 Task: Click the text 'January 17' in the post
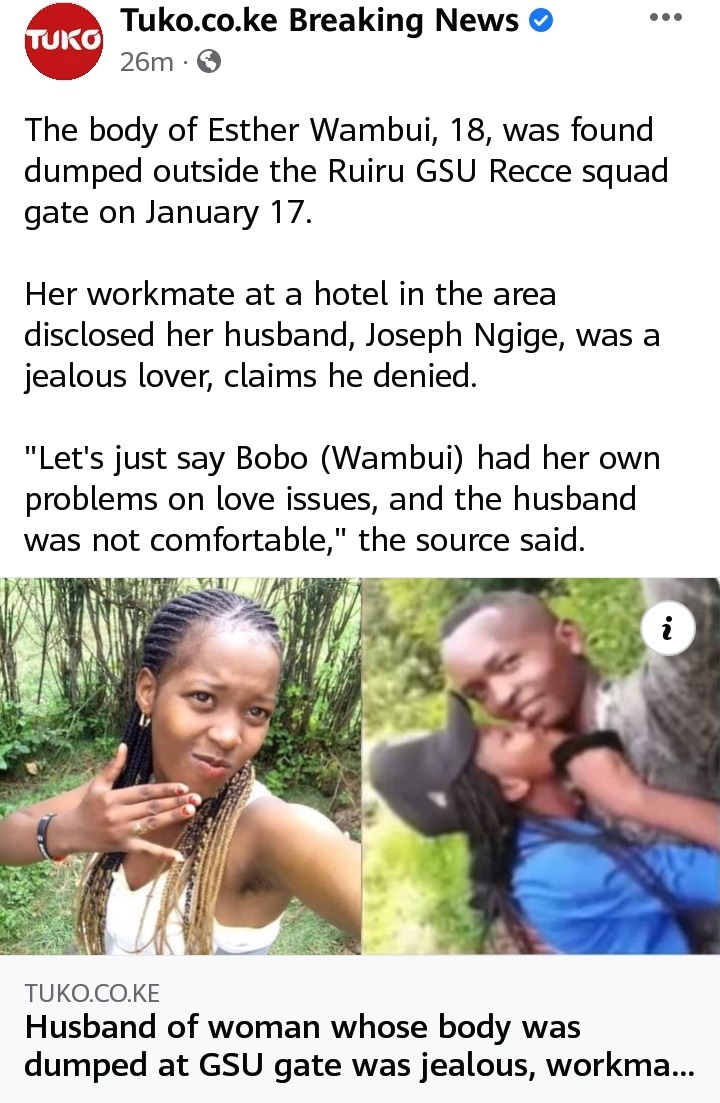tap(226, 212)
